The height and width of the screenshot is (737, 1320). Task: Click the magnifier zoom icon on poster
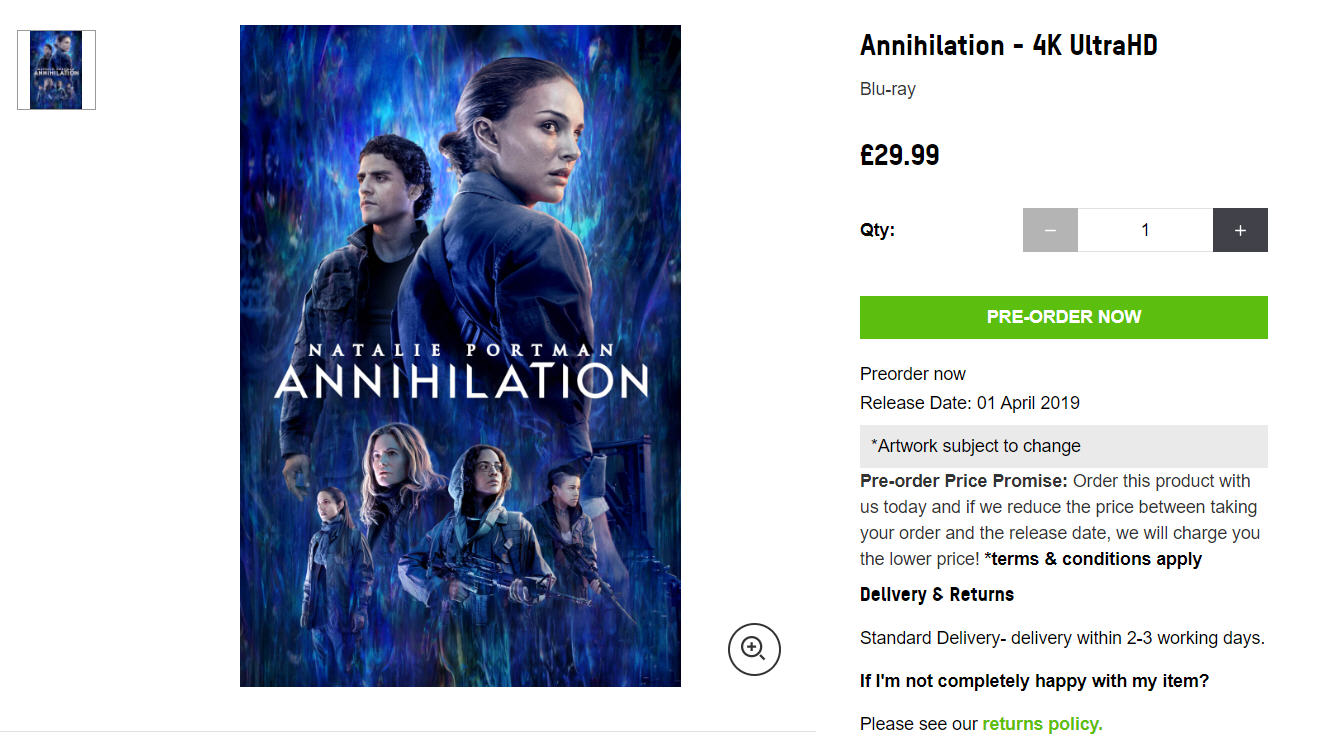pos(753,649)
